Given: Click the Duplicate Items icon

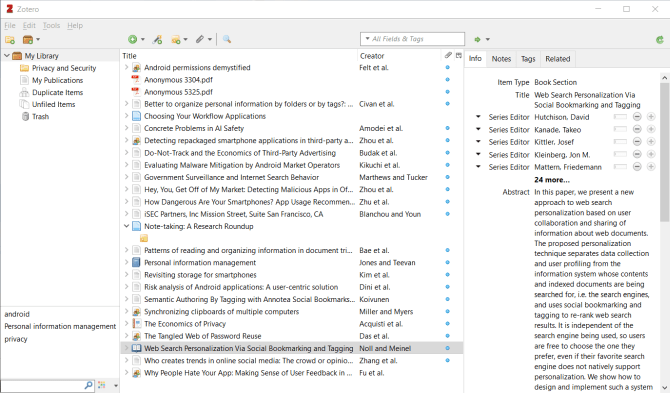Looking at the screenshot, I should (24, 92).
